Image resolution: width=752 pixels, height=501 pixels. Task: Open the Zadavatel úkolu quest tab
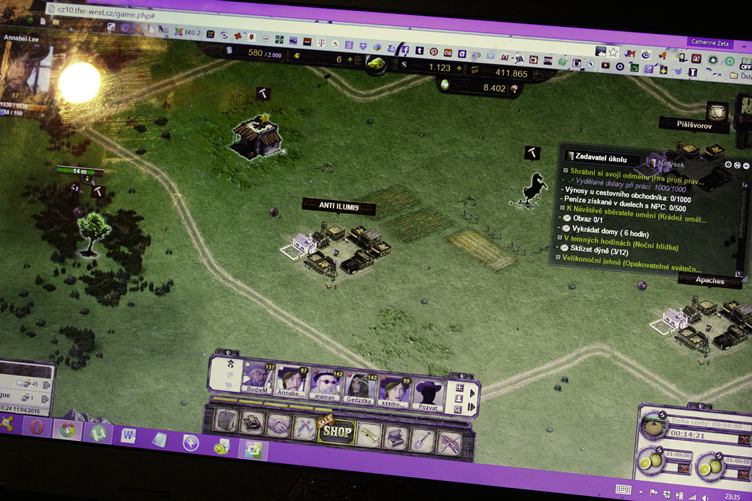601,157
